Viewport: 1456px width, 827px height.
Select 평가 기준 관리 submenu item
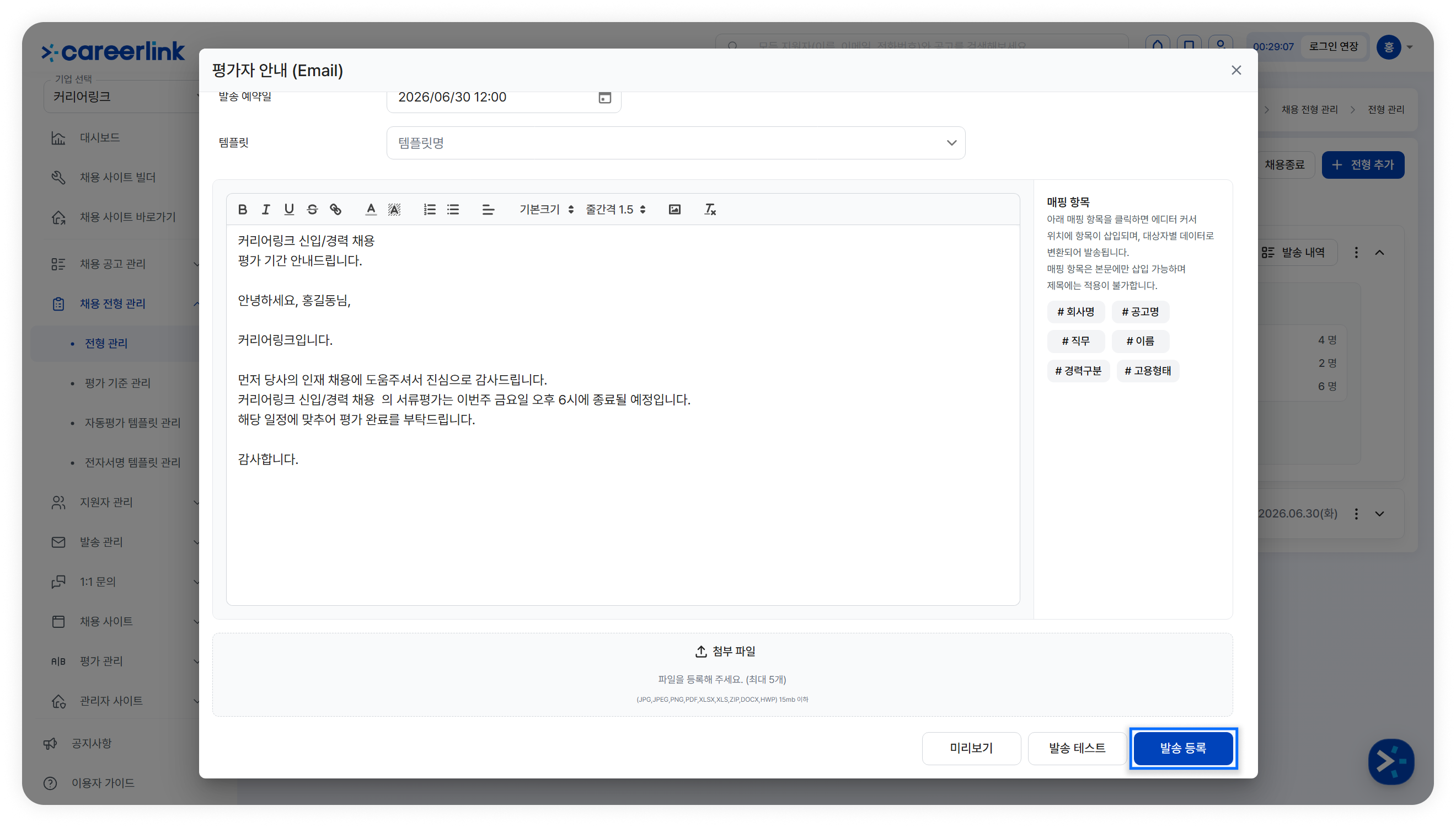[117, 383]
